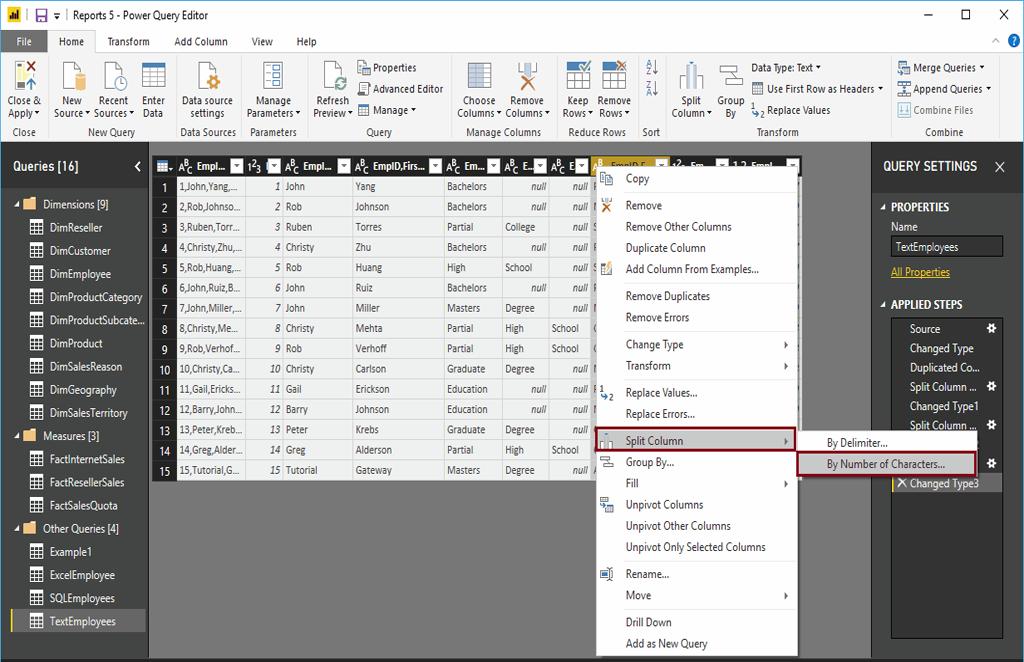Delete the Changed Type3 applied step
This screenshot has height=662, width=1024.
[x=901, y=484]
